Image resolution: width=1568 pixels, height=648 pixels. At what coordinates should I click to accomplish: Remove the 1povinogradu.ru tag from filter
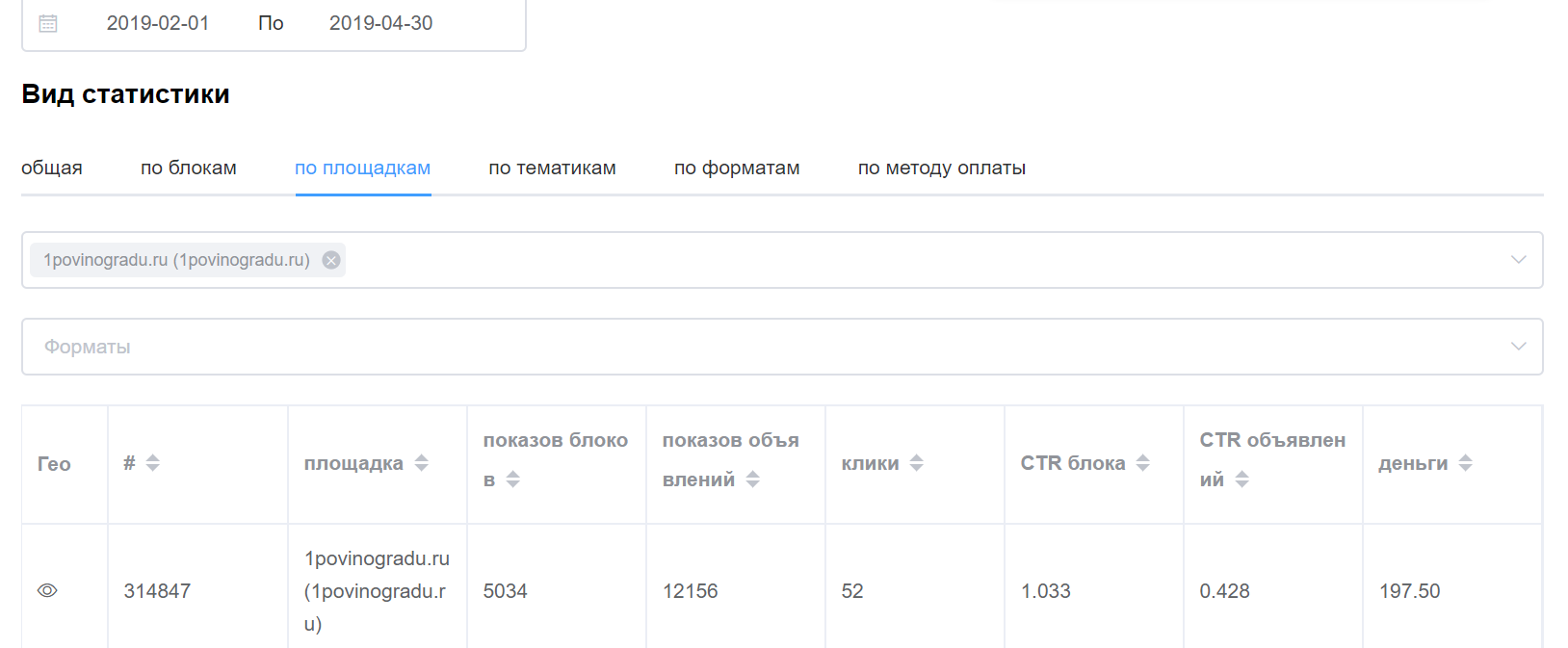pyautogui.click(x=331, y=260)
